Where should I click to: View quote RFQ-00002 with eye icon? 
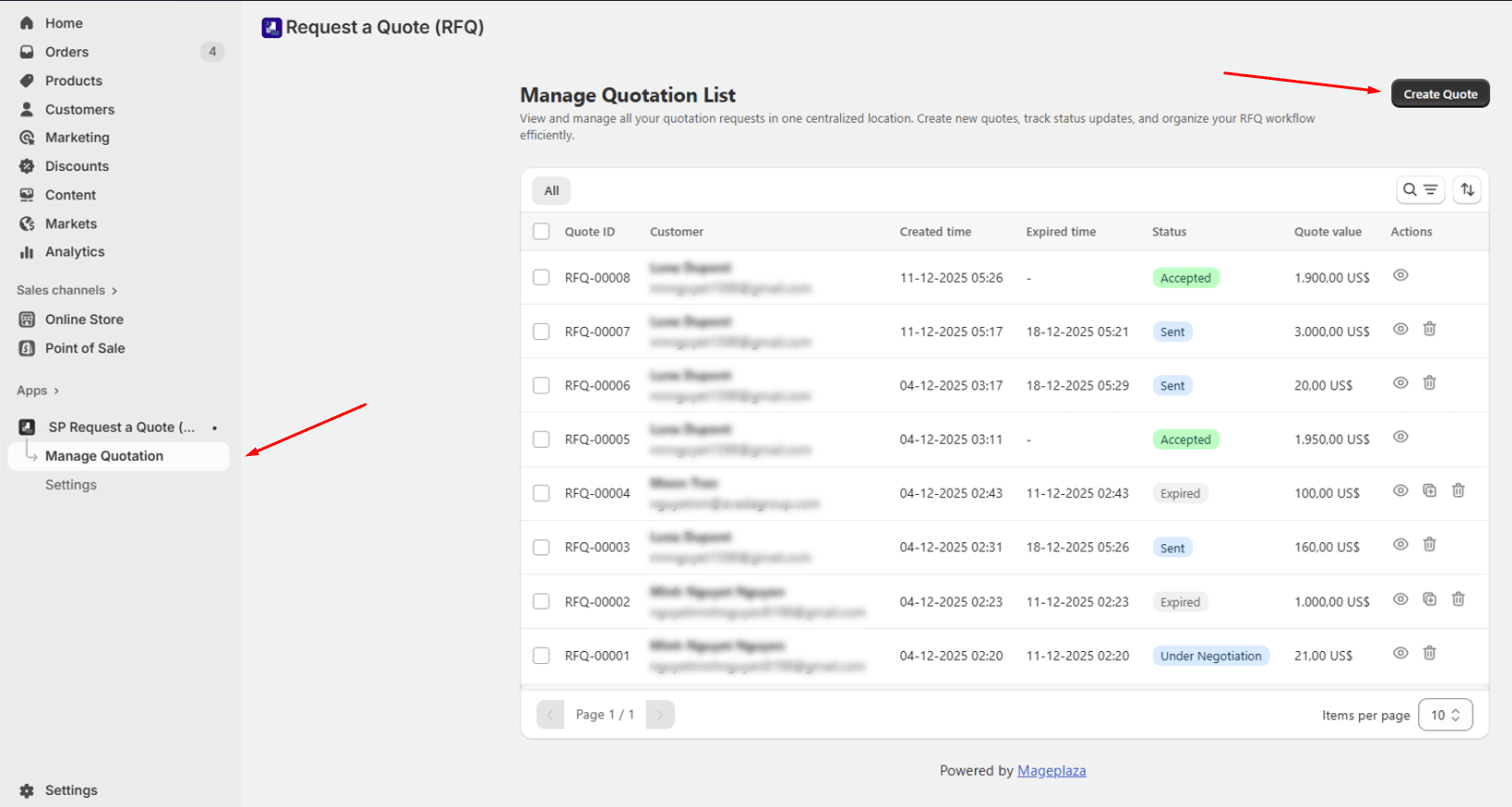[1401, 599]
